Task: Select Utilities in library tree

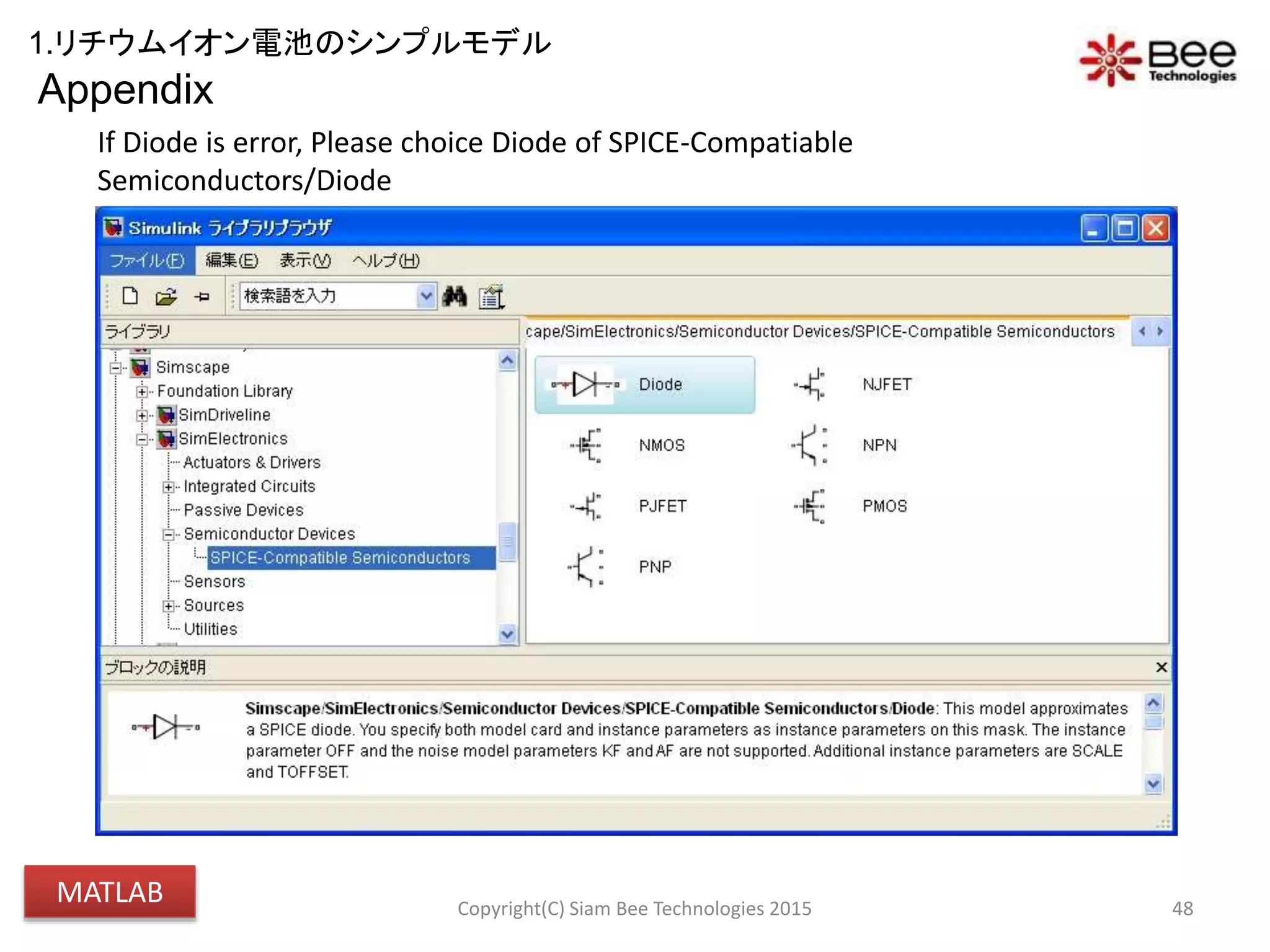Action: tap(210, 629)
